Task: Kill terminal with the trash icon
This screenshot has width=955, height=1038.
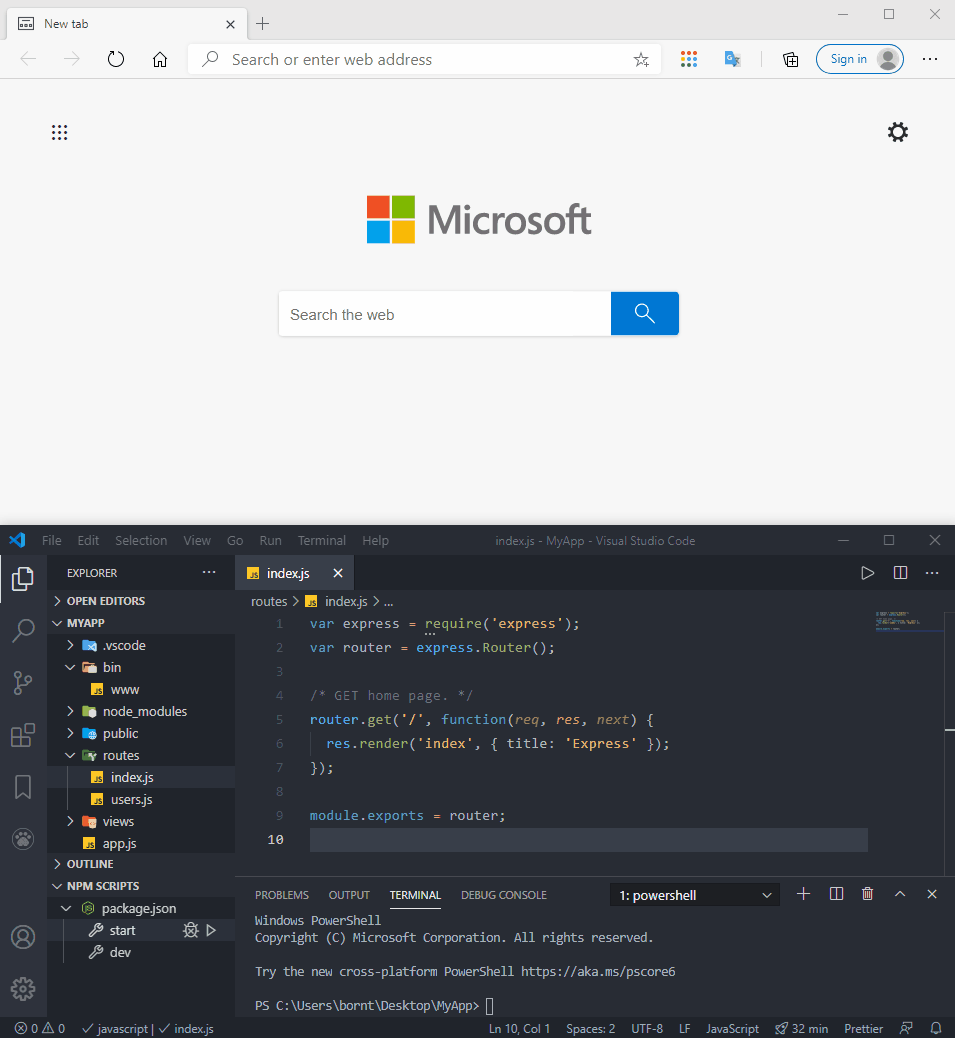Action: pos(867,894)
